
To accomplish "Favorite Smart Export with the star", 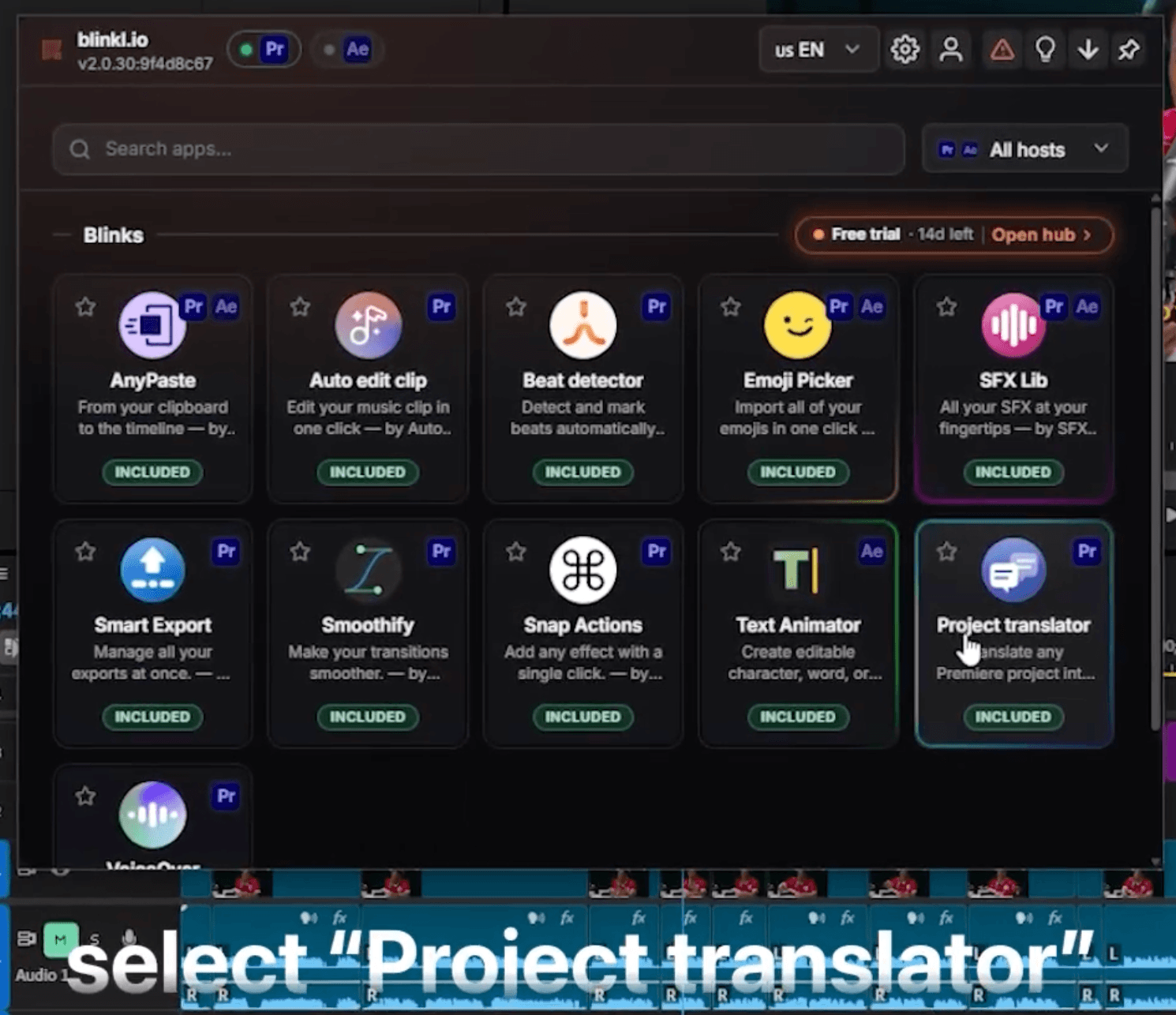I will (x=85, y=551).
